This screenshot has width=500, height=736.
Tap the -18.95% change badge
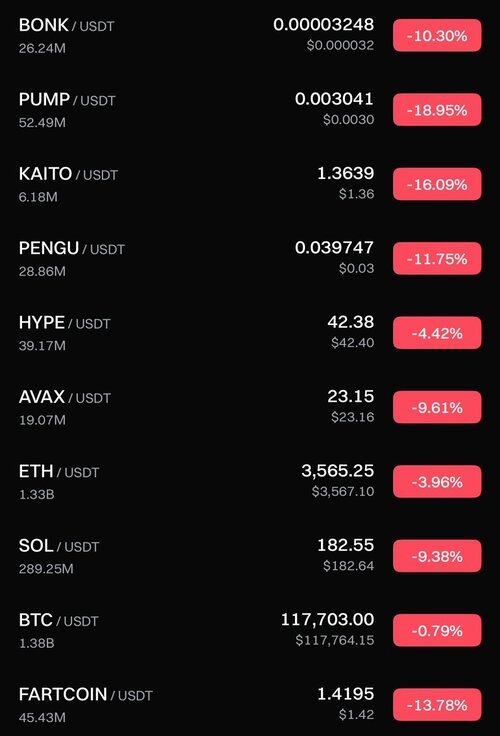(437, 110)
